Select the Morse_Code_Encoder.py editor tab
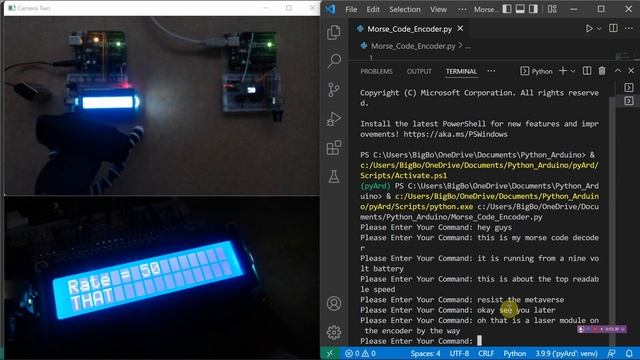 (x=410, y=29)
